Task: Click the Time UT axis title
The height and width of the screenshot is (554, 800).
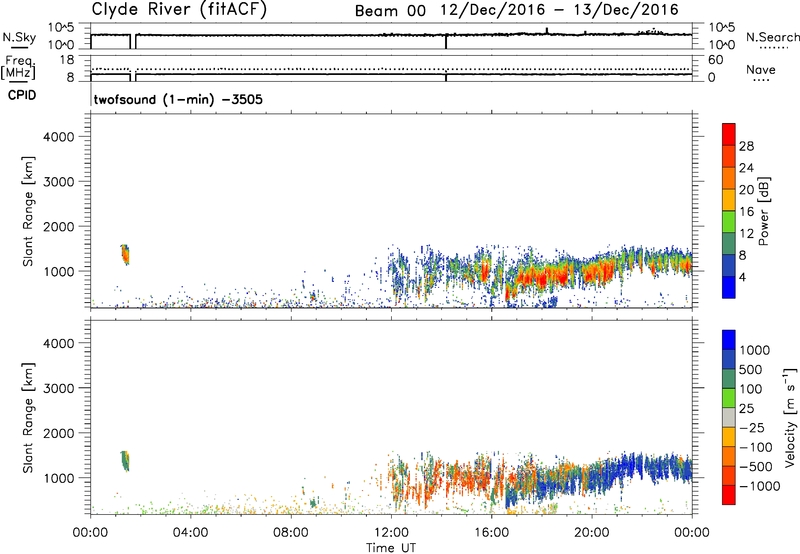Action: pyautogui.click(x=391, y=548)
